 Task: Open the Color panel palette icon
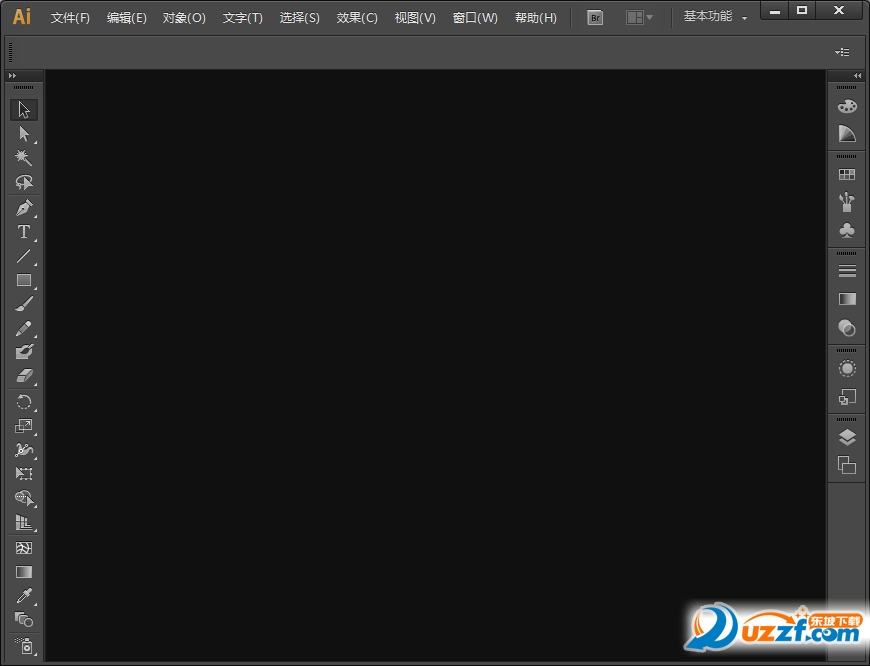[x=847, y=106]
